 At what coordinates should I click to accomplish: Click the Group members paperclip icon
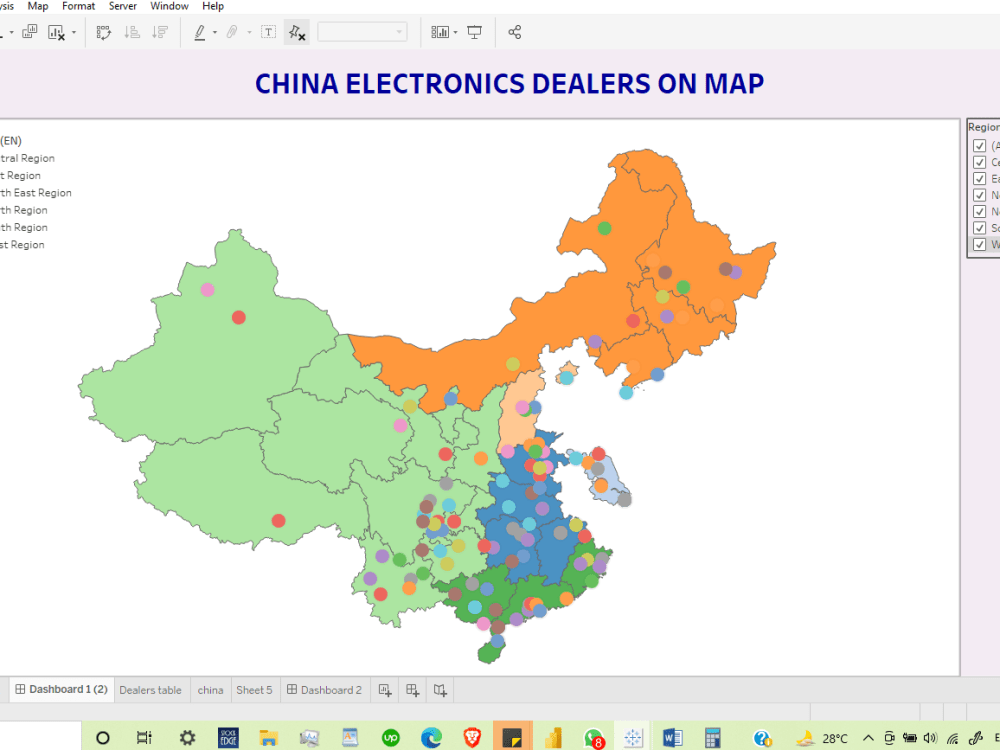[232, 32]
